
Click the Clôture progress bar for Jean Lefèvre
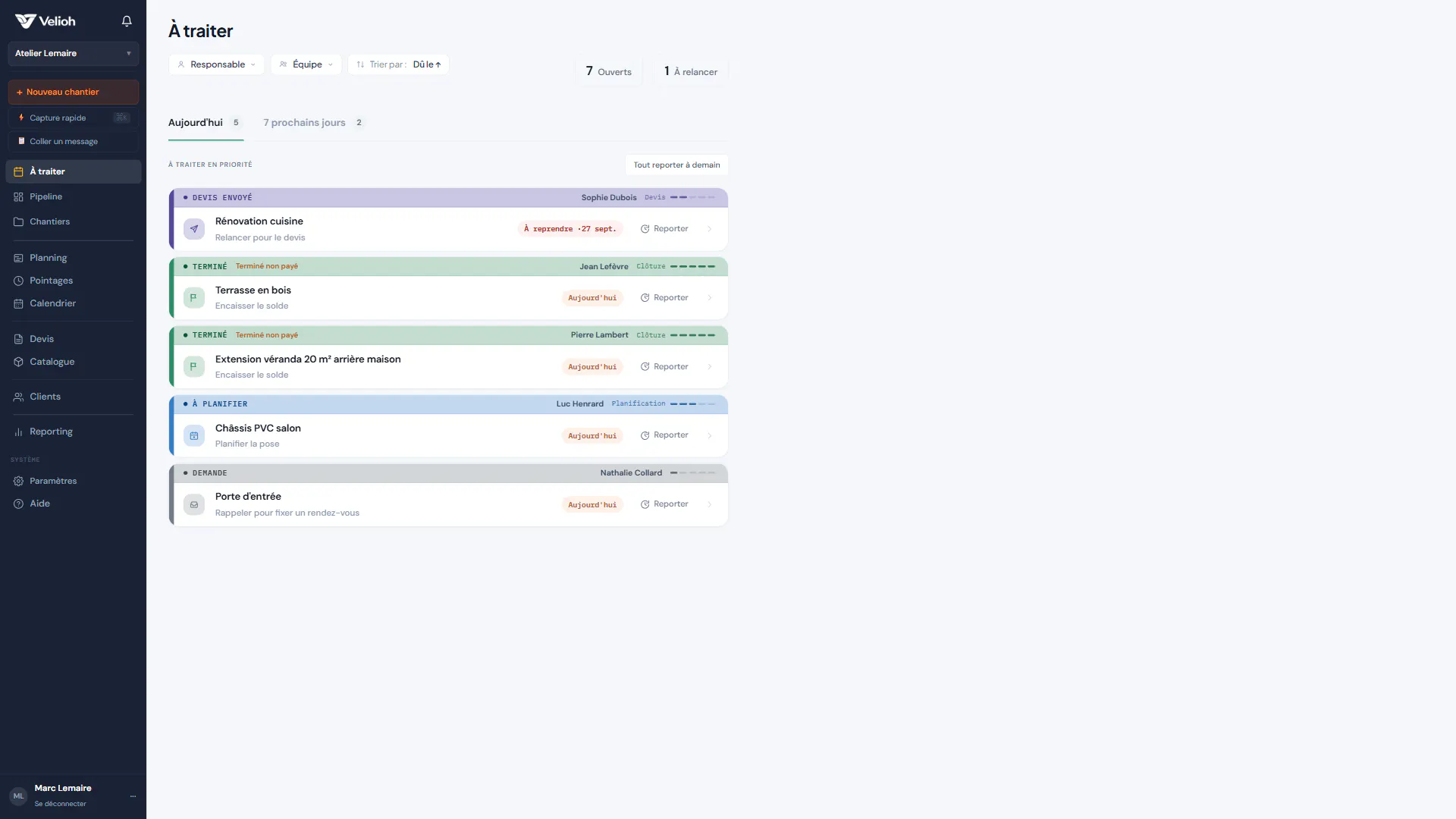692,266
